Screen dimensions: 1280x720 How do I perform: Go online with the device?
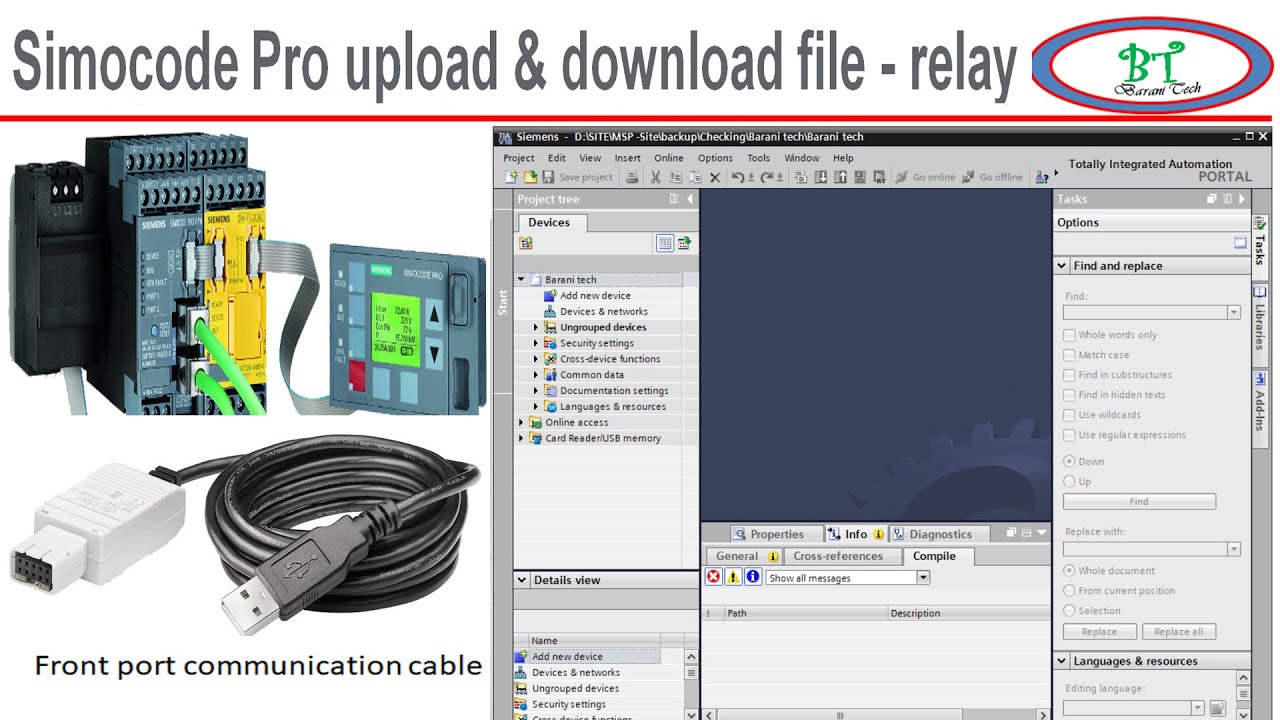(x=926, y=177)
